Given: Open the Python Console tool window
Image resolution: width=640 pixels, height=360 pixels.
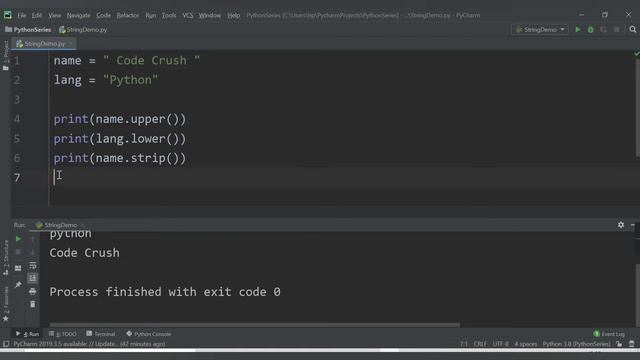Looking at the screenshot, I should tap(149, 334).
